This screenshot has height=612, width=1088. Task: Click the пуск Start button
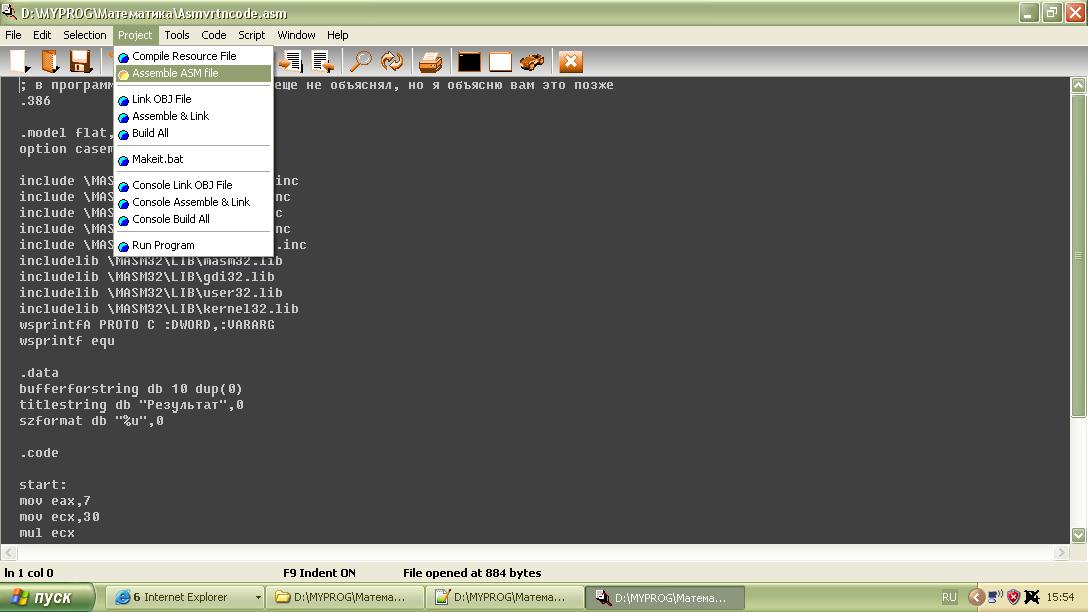pos(46,597)
